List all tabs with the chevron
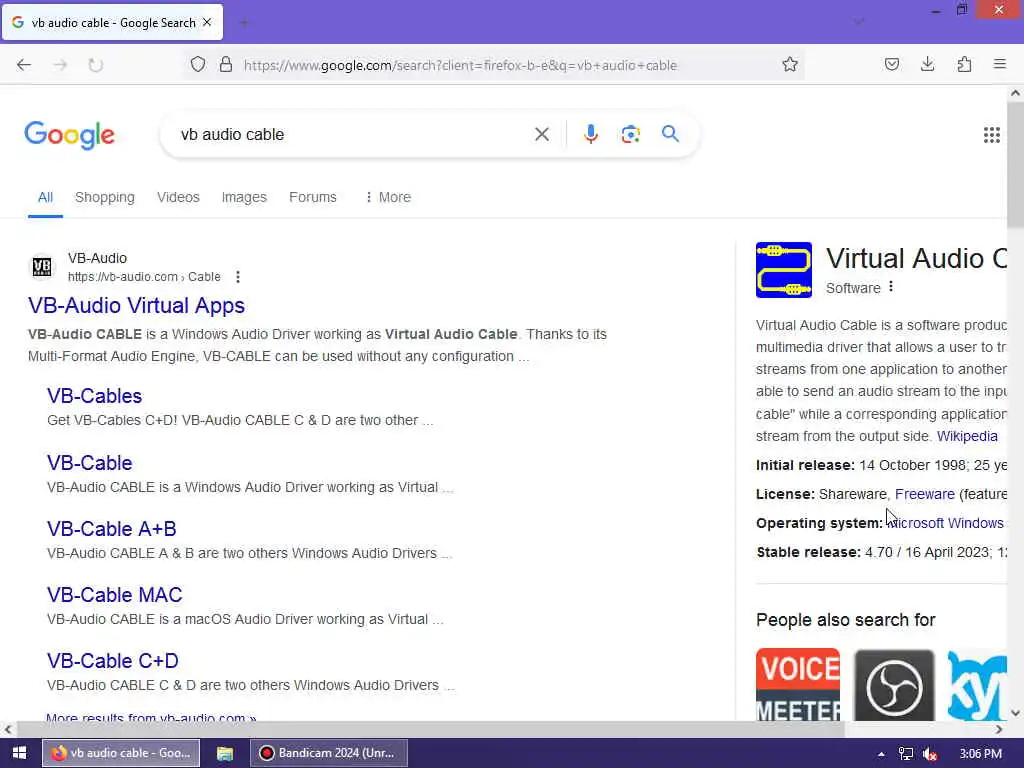Image resolution: width=1024 pixels, height=768 pixels. [858, 22]
